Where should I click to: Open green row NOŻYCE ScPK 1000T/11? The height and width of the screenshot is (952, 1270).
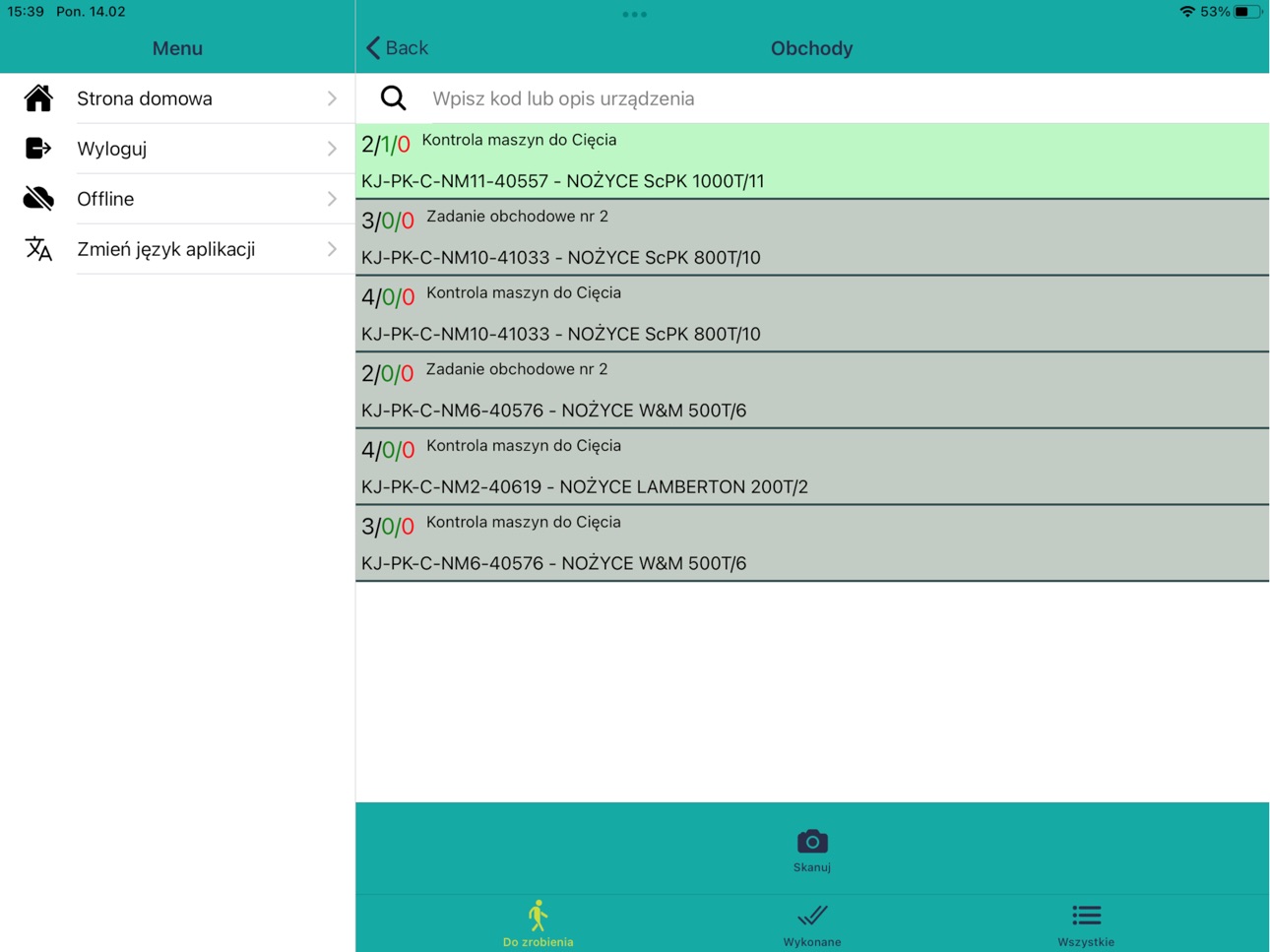pos(812,160)
